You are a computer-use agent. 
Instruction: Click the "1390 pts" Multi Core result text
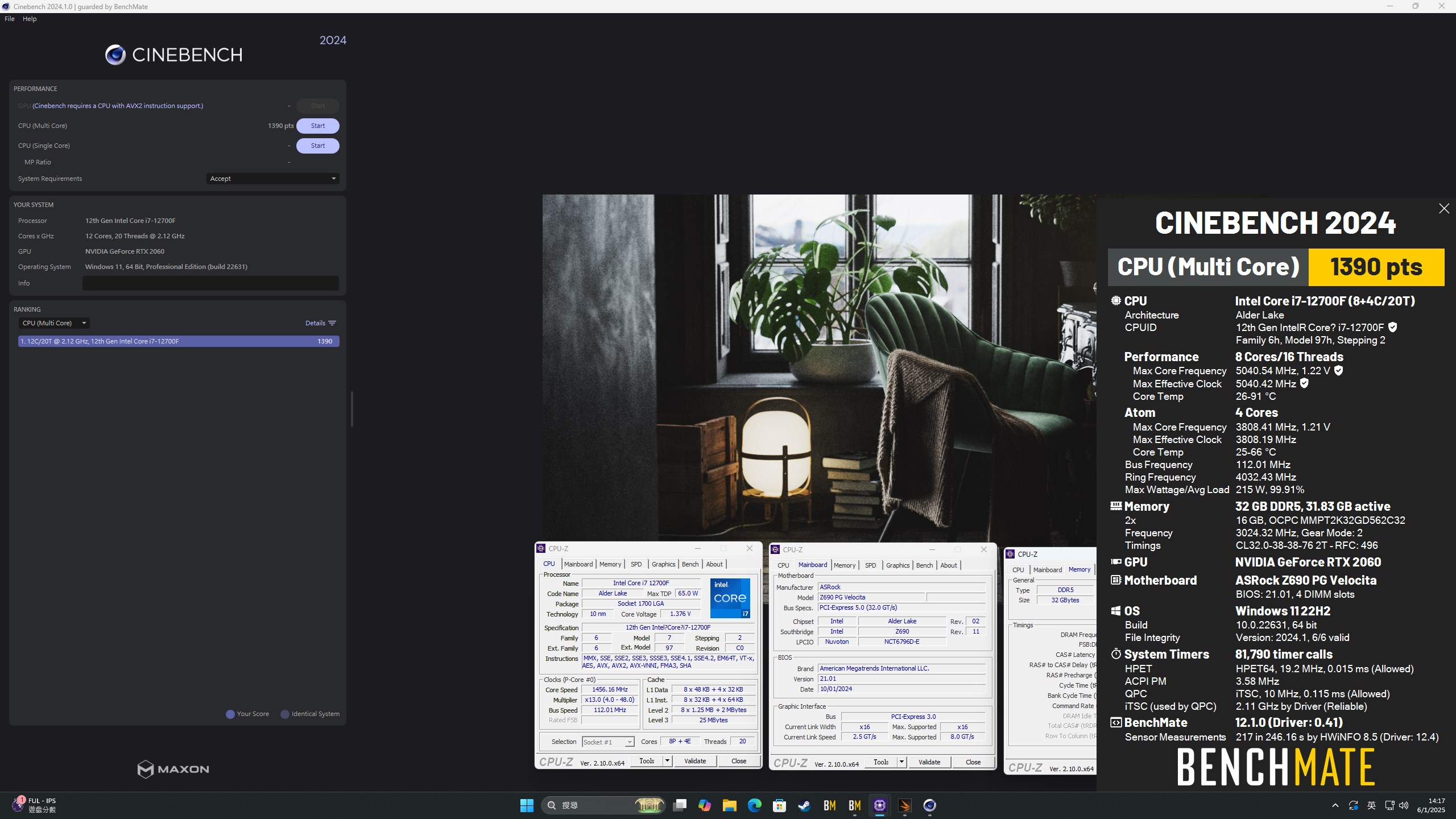280,126
